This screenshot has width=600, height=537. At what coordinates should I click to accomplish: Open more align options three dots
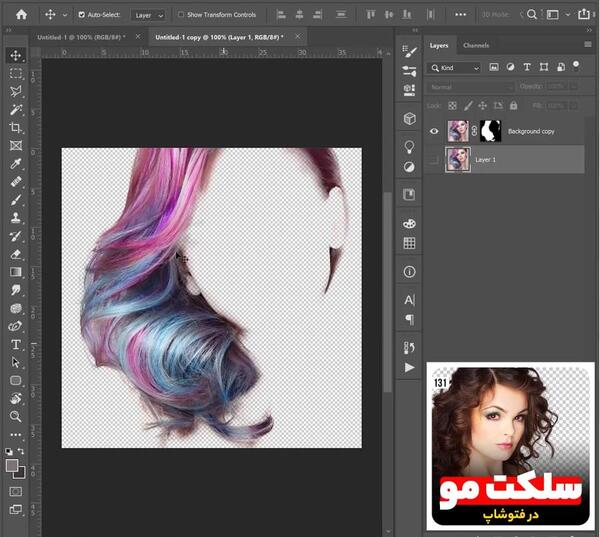tap(460, 15)
